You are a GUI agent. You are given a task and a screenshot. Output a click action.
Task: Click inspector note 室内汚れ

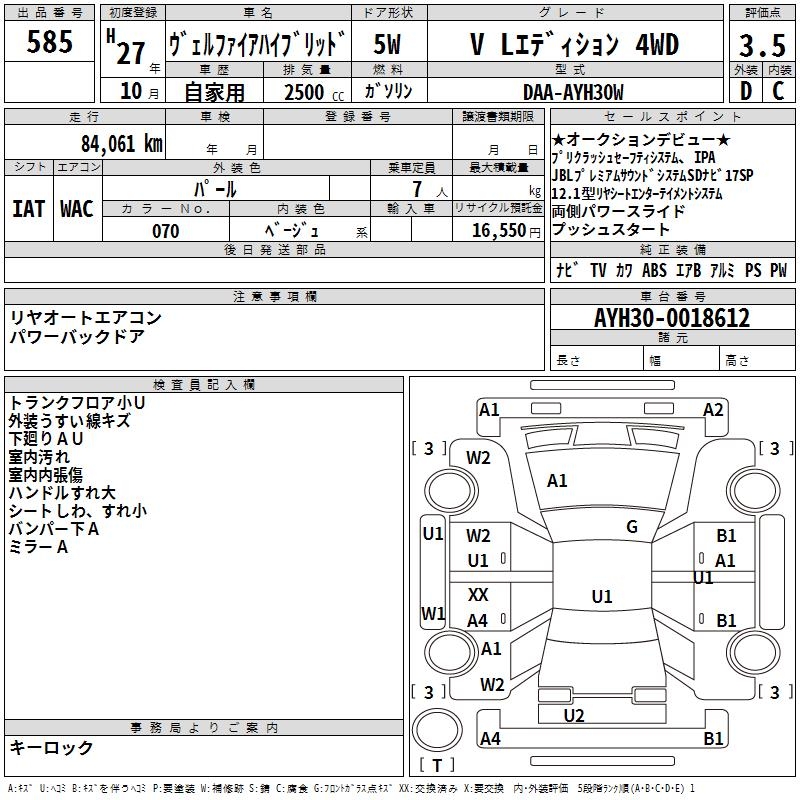tap(39, 457)
